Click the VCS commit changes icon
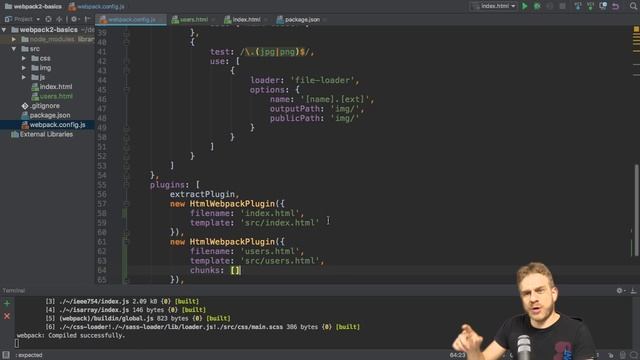This screenshot has height=360, width=640. coord(590,6)
